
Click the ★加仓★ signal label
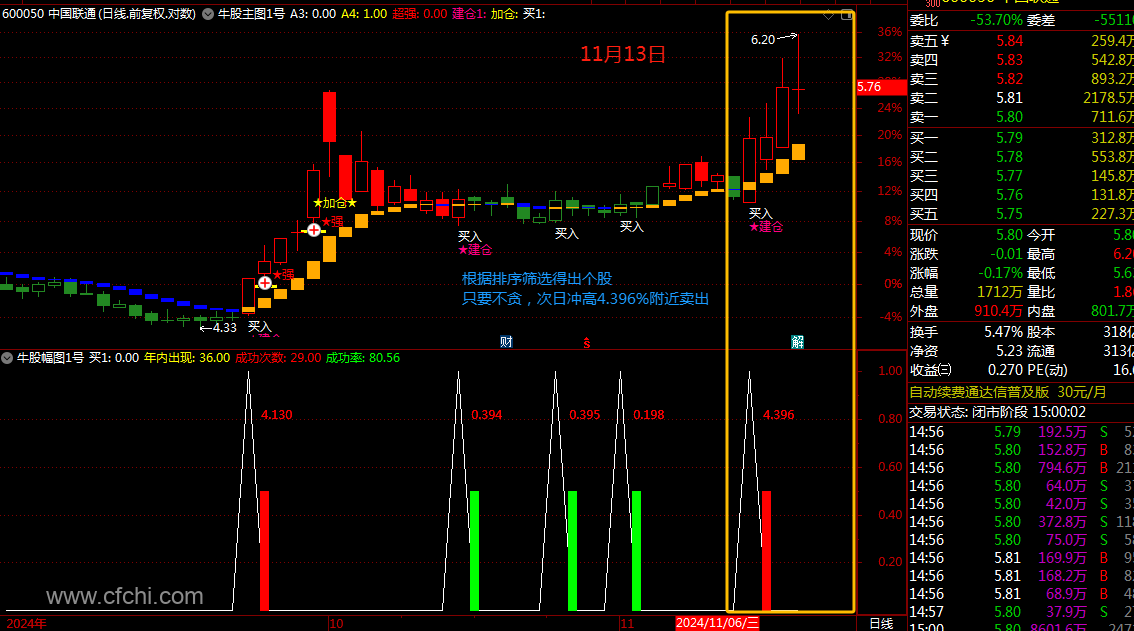335,203
